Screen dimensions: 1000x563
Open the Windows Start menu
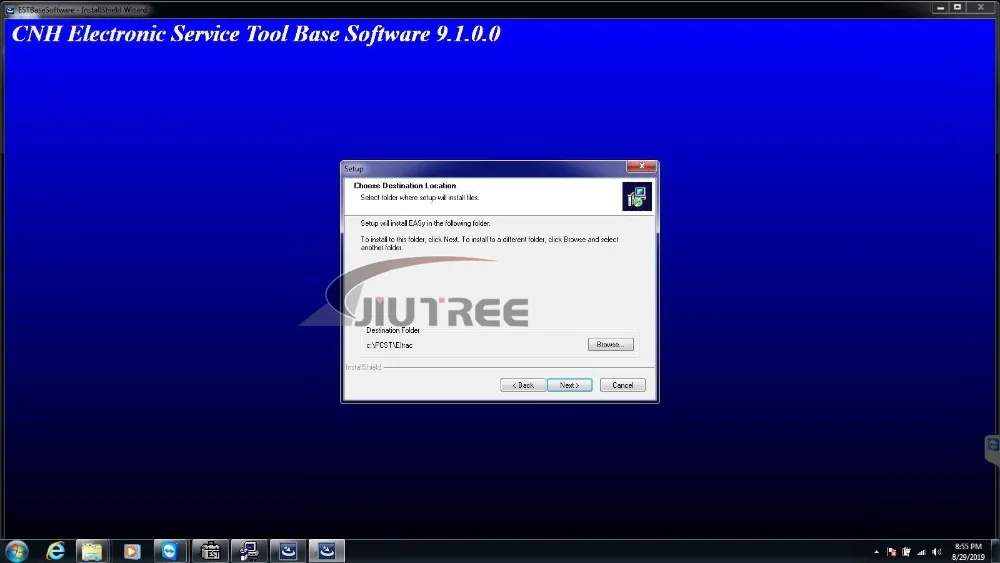17,551
